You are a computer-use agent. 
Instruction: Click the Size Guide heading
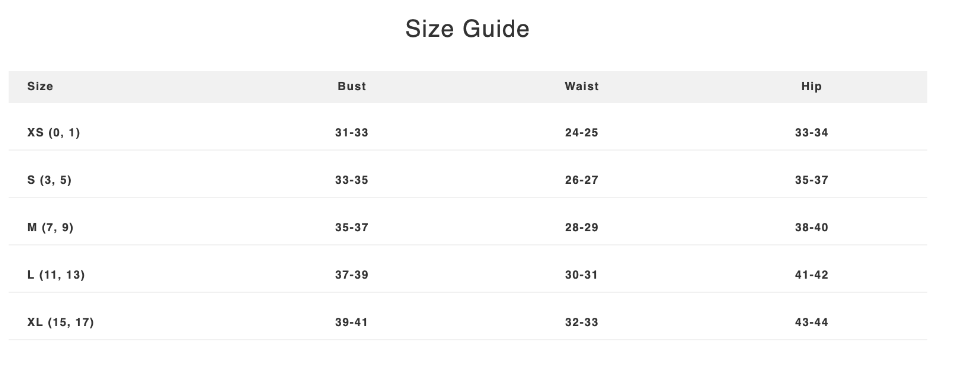[x=467, y=29]
